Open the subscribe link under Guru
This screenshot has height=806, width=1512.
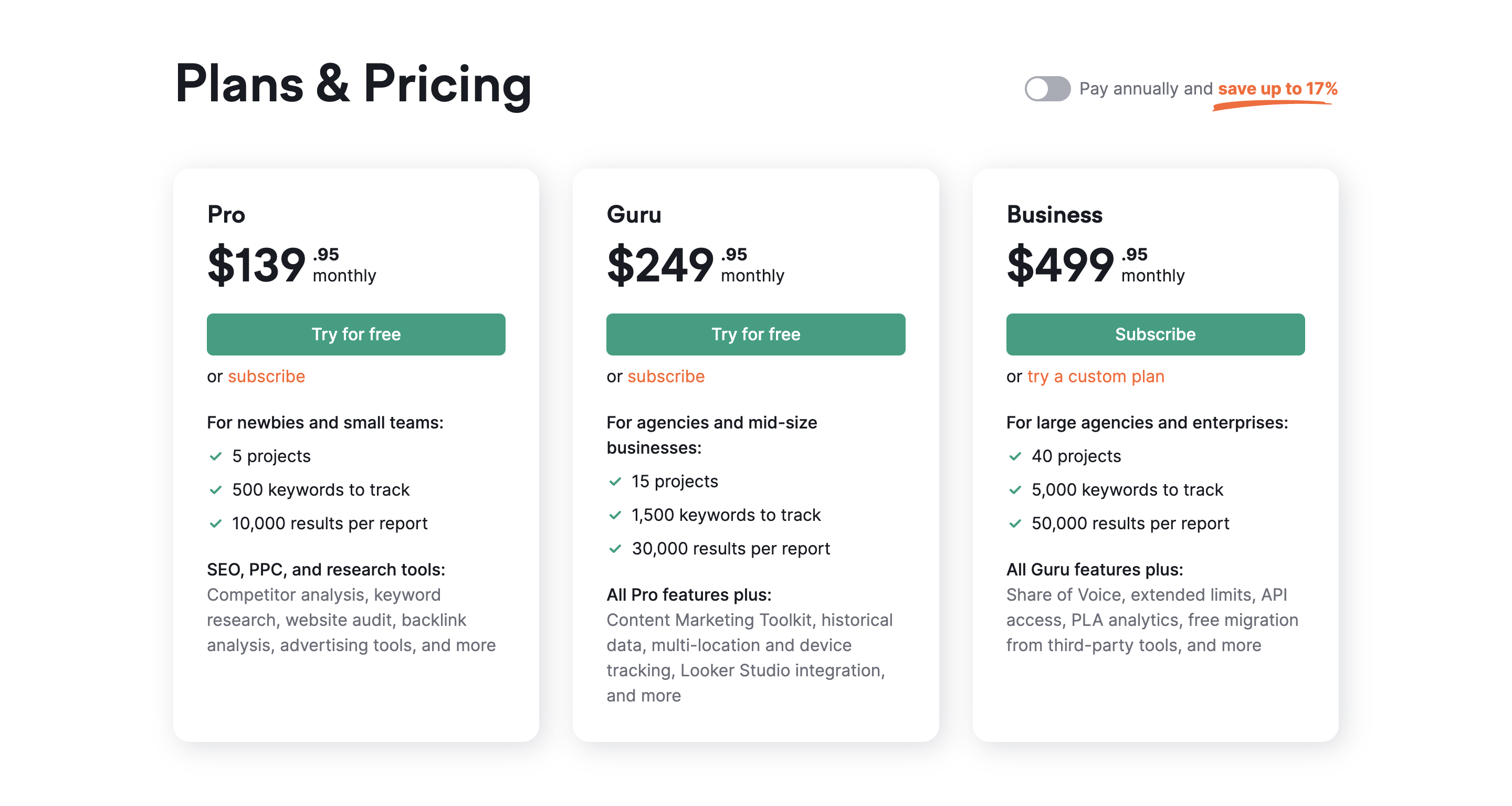tap(666, 376)
